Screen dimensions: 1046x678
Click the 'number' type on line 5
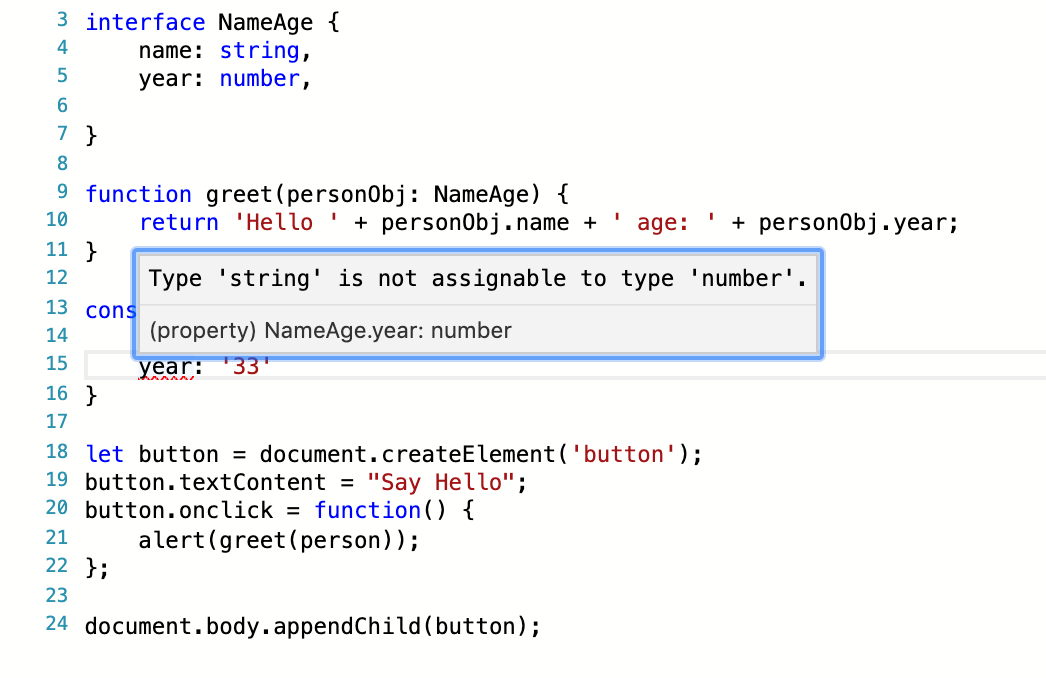coord(259,78)
